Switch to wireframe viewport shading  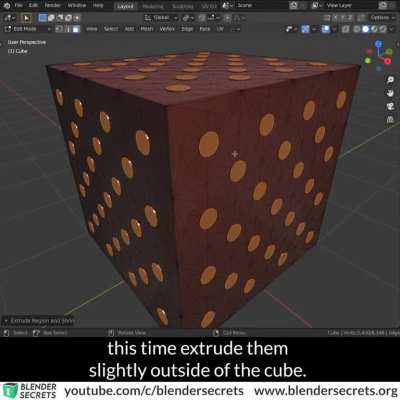[357, 29]
